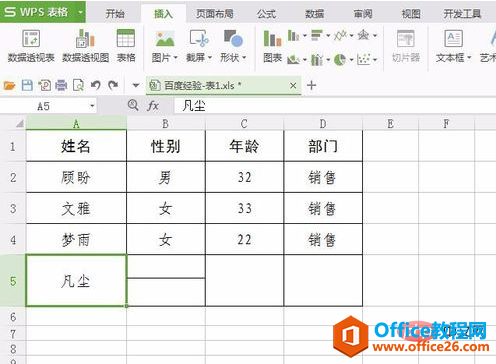Viewport: 496px width, 364px height.
Task: Insert a PivotTable (数据透视表) icon
Action: [31, 39]
